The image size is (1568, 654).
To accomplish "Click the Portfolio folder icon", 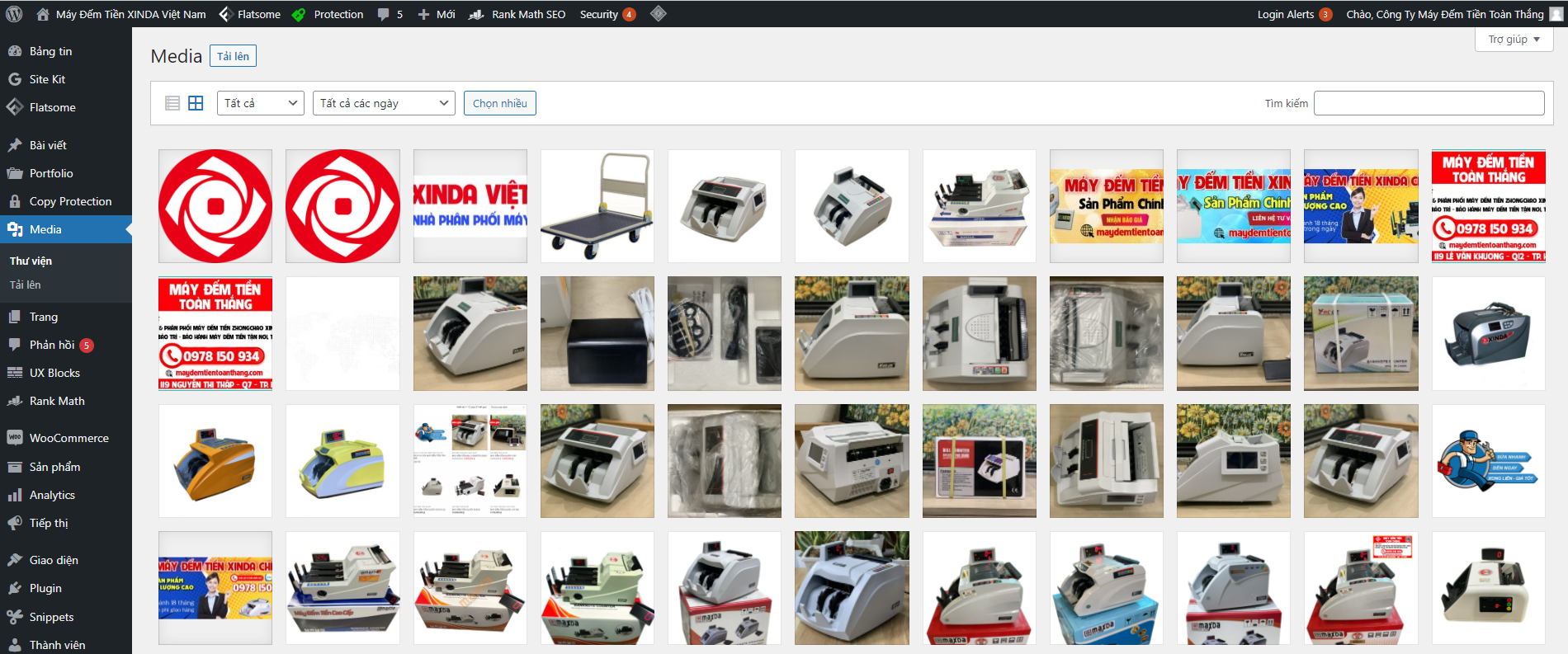I will 15,173.
